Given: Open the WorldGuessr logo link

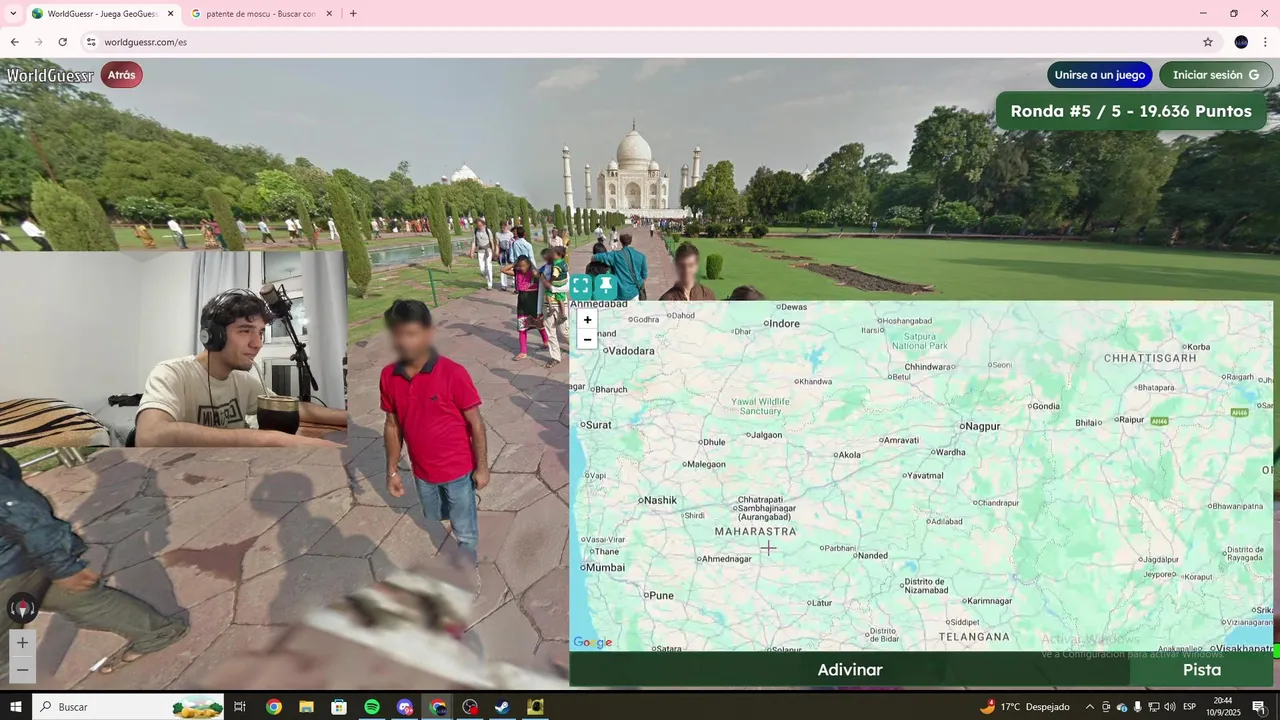Looking at the screenshot, I should (50, 75).
